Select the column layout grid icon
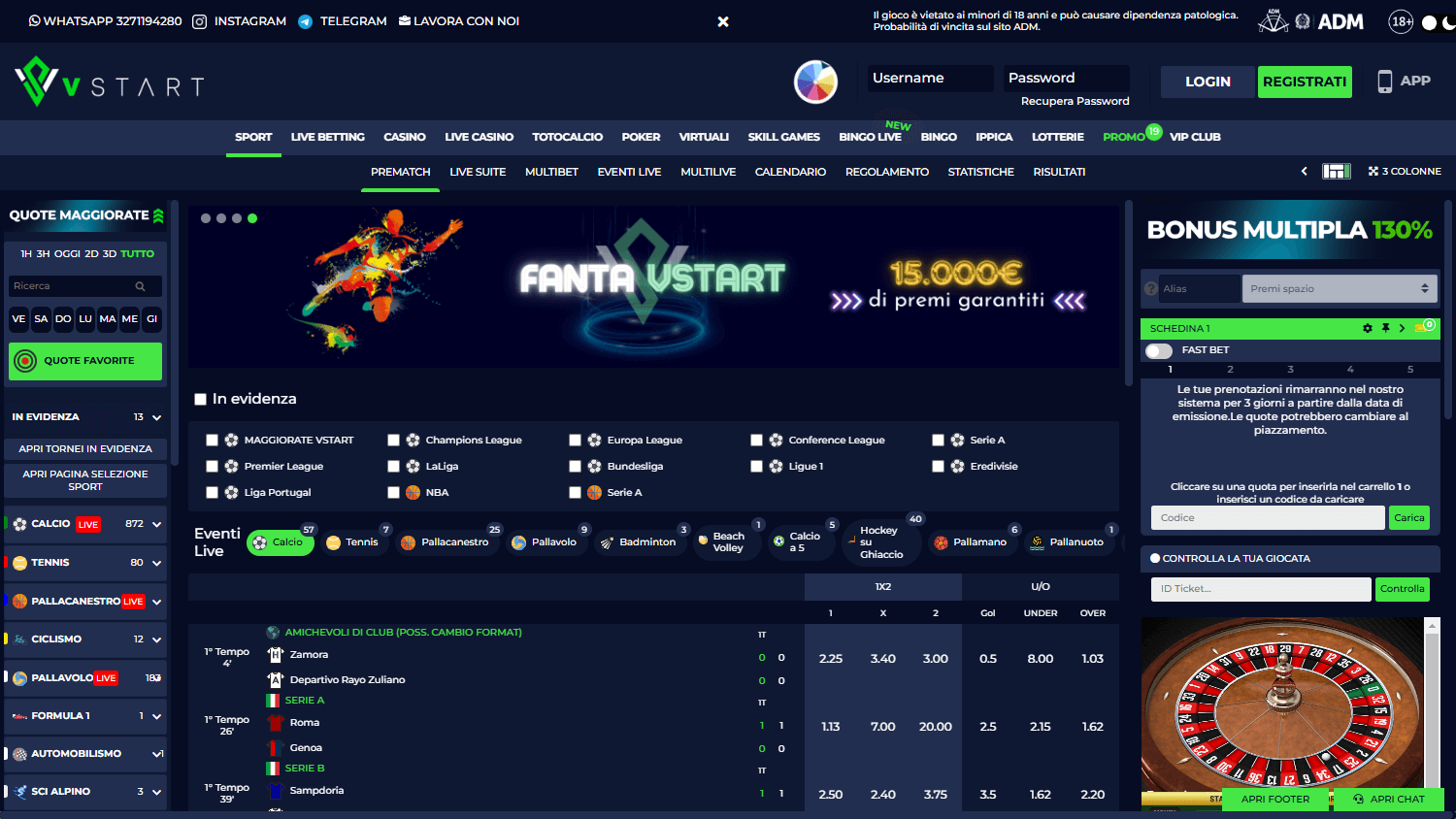This screenshot has width=1456, height=819. point(1337,172)
